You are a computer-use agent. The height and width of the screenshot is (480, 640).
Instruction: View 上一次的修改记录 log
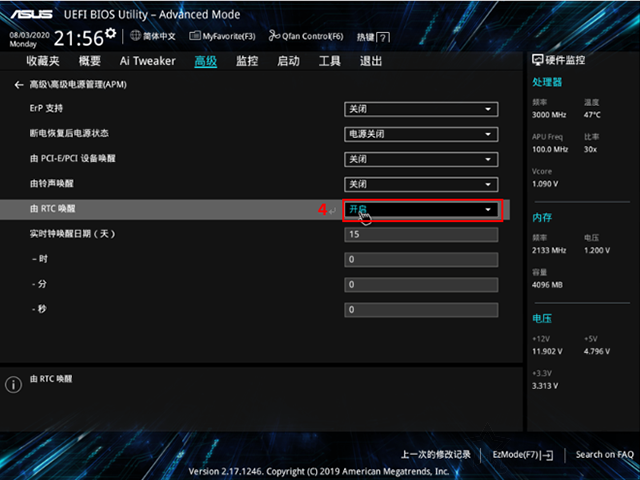click(436, 454)
